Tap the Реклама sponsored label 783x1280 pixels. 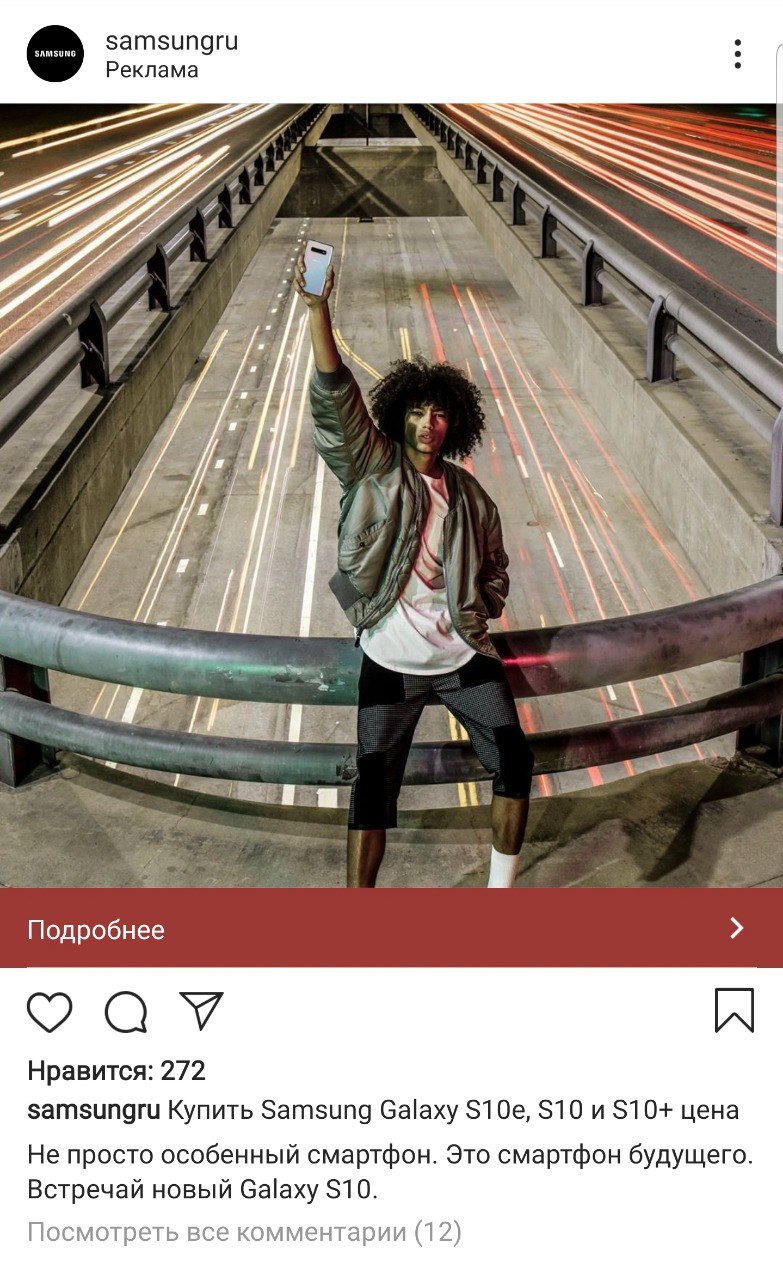point(152,70)
